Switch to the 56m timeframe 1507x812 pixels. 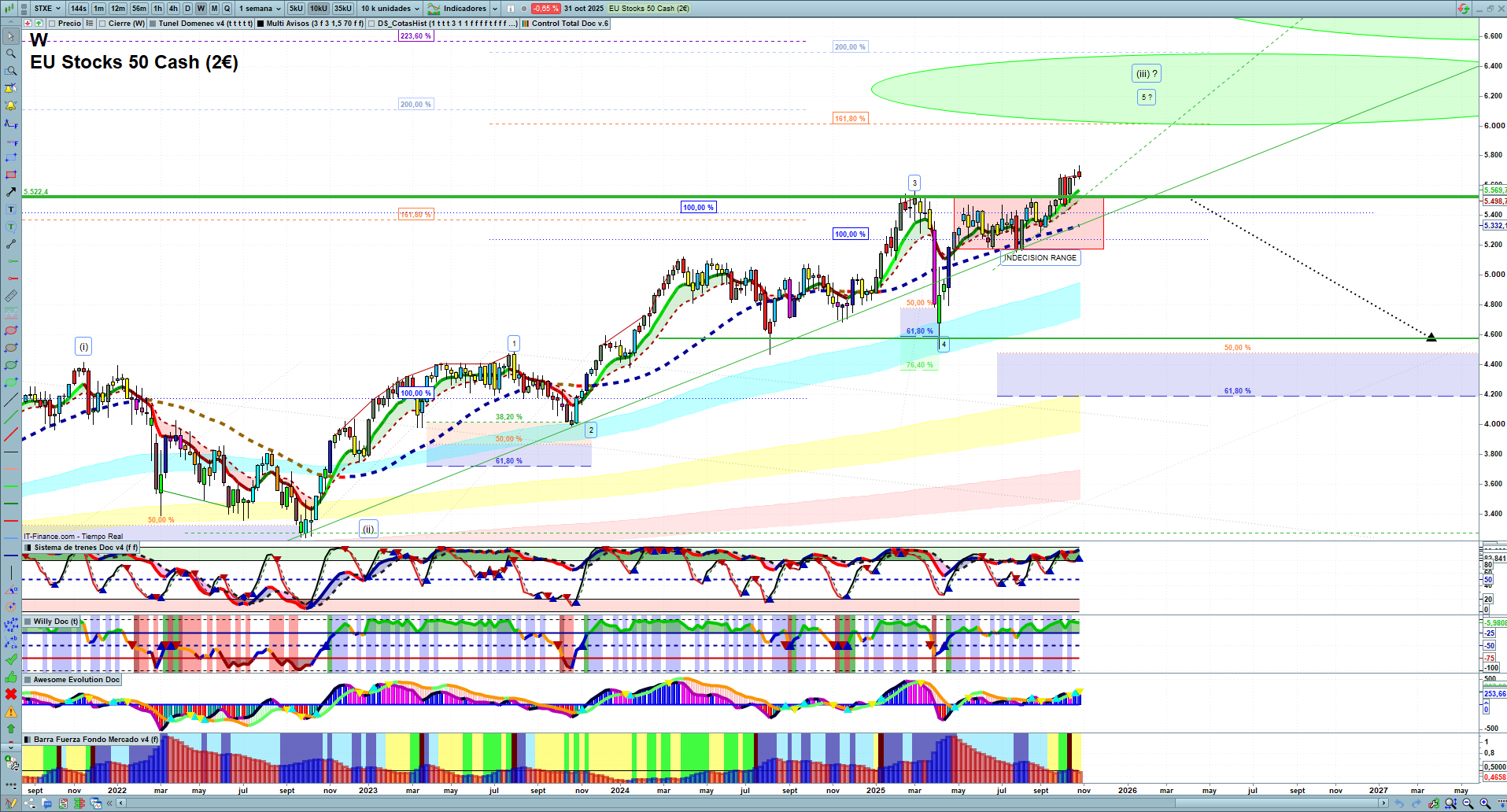(139, 9)
